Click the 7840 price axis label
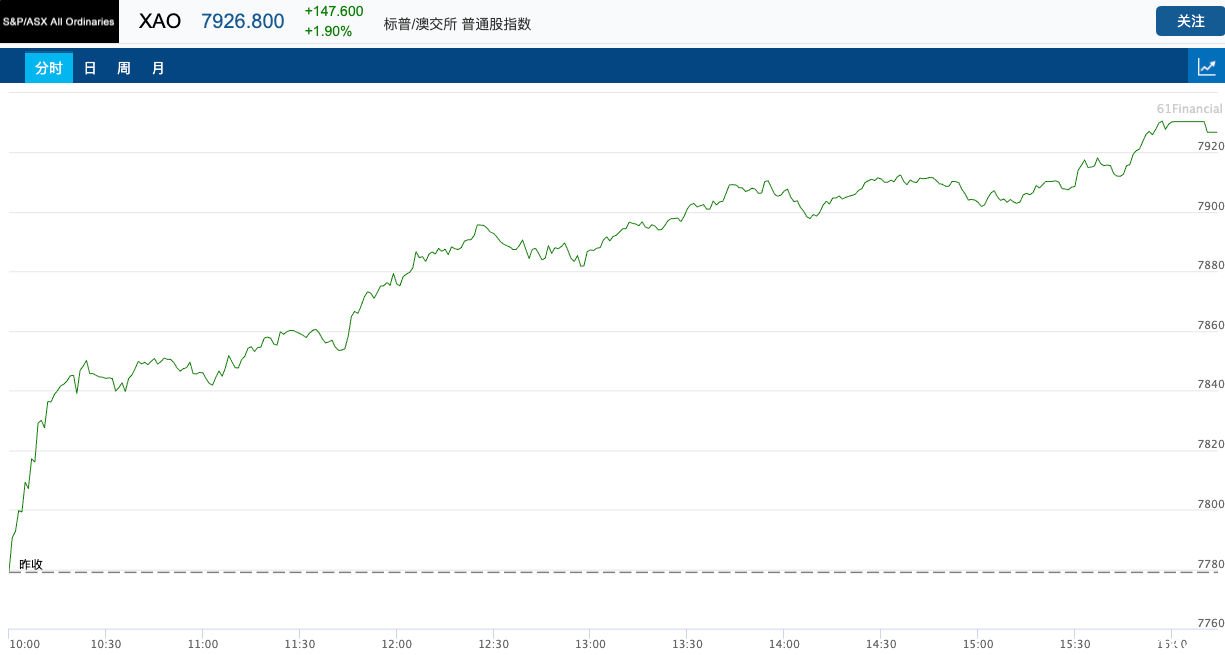Viewport: 1225px width, 655px height. pyautogui.click(x=1210, y=384)
